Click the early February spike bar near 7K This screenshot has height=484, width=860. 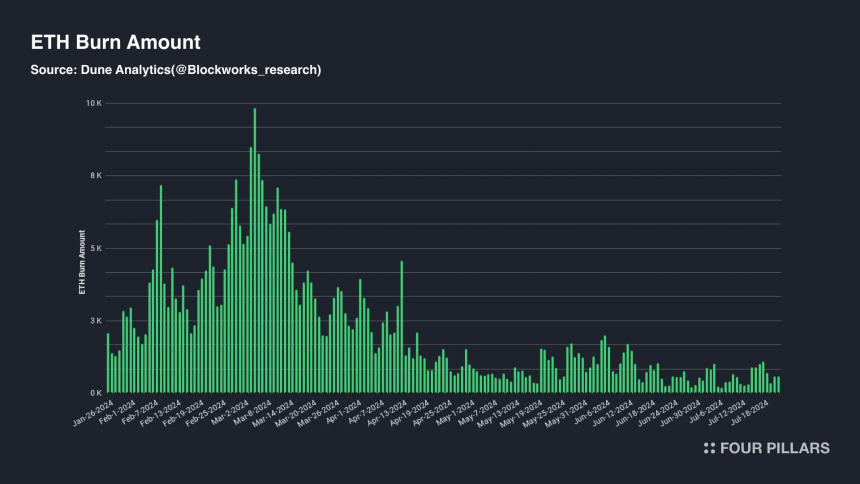click(x=161, y=289)
